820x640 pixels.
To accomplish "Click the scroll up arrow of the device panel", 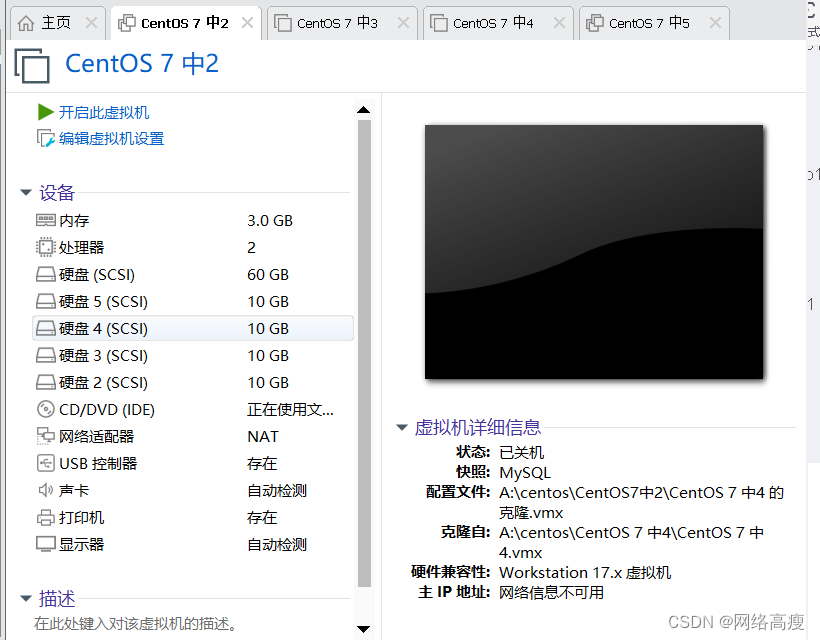I will pyautogui.click(x=363, y=110).
